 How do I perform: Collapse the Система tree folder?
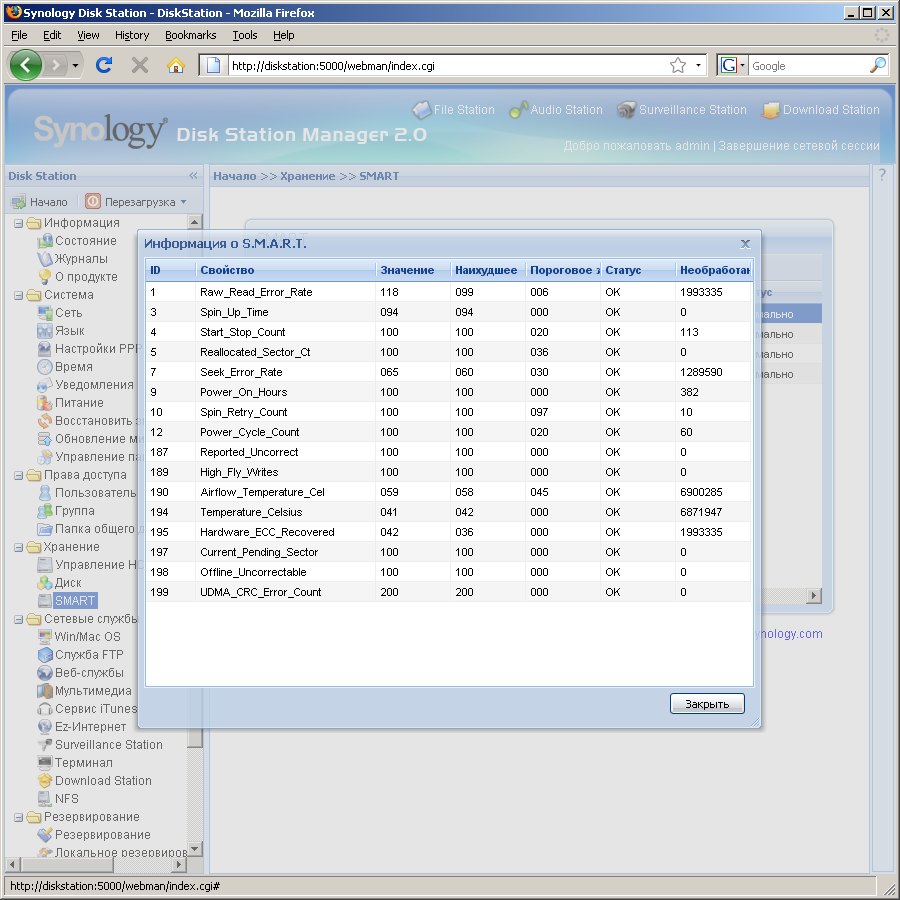pos(19,295)
